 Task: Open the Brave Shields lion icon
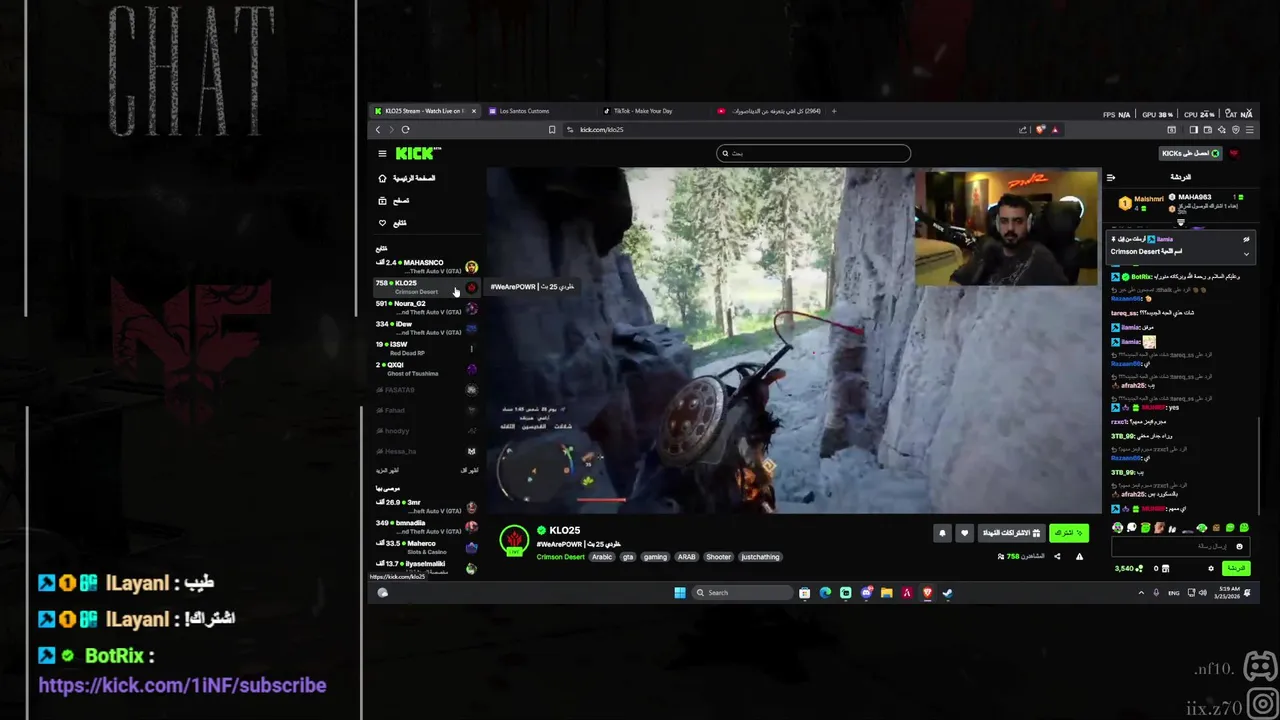1040,129
